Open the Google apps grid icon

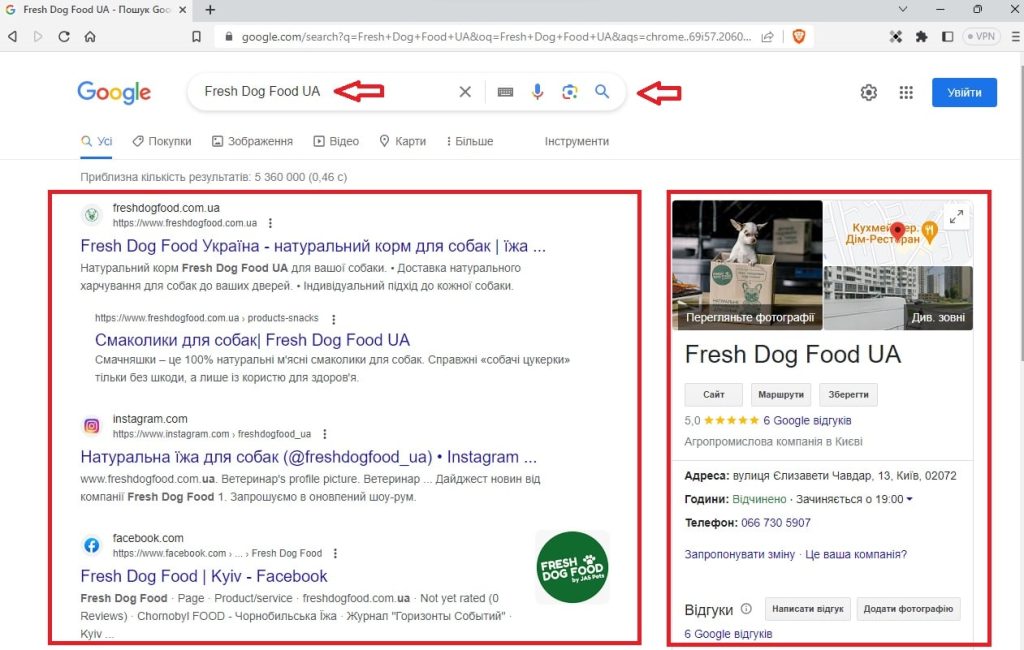pyautogui.click(x=906, y=92)
